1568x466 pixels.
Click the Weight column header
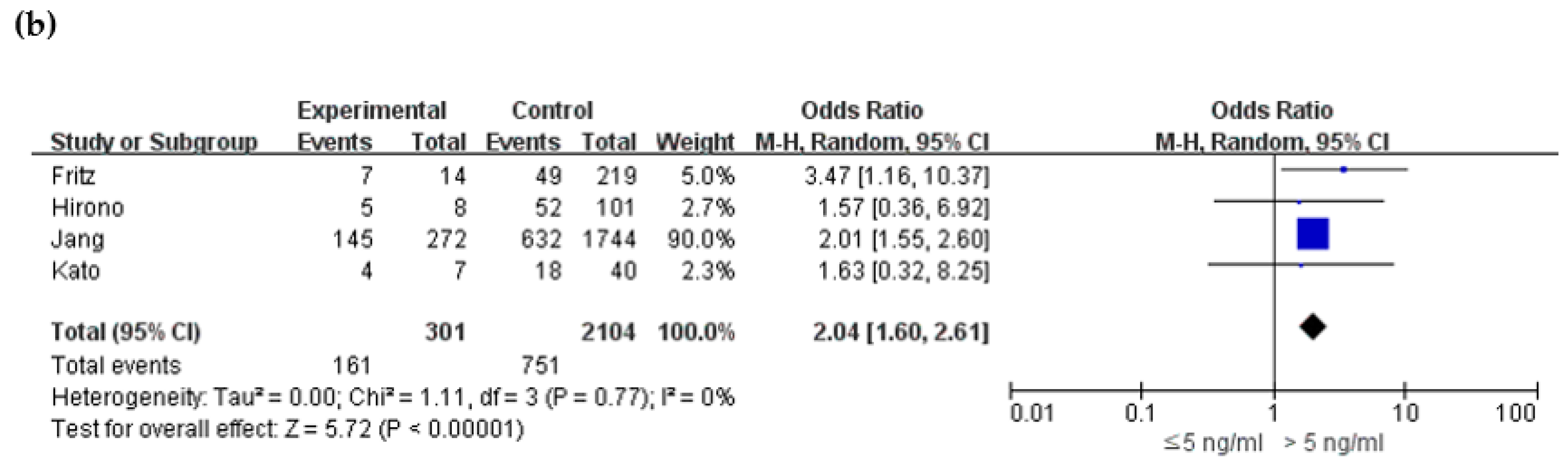pos(695,142)
